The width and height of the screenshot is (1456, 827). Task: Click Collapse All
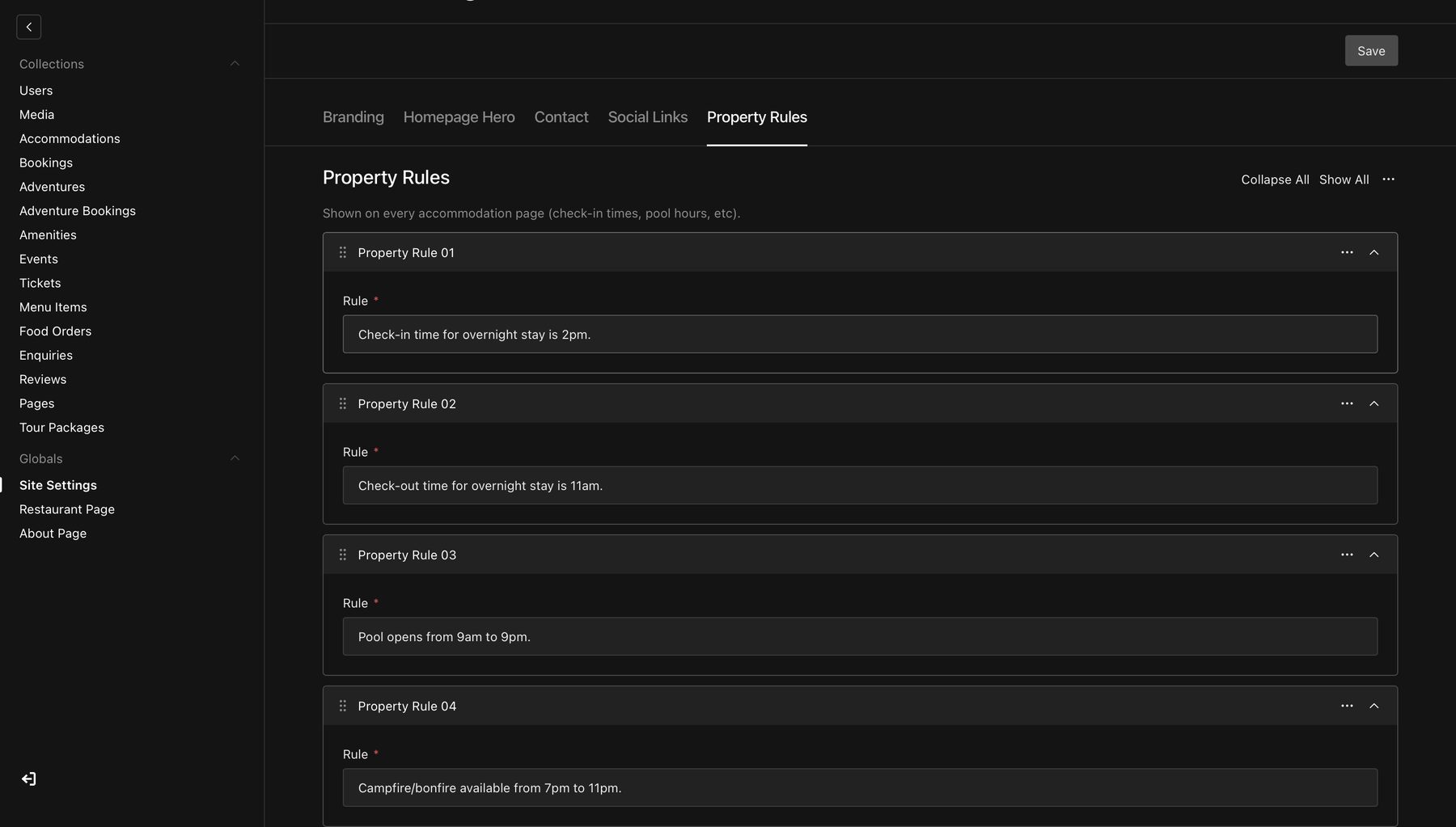pos(1275,179)
